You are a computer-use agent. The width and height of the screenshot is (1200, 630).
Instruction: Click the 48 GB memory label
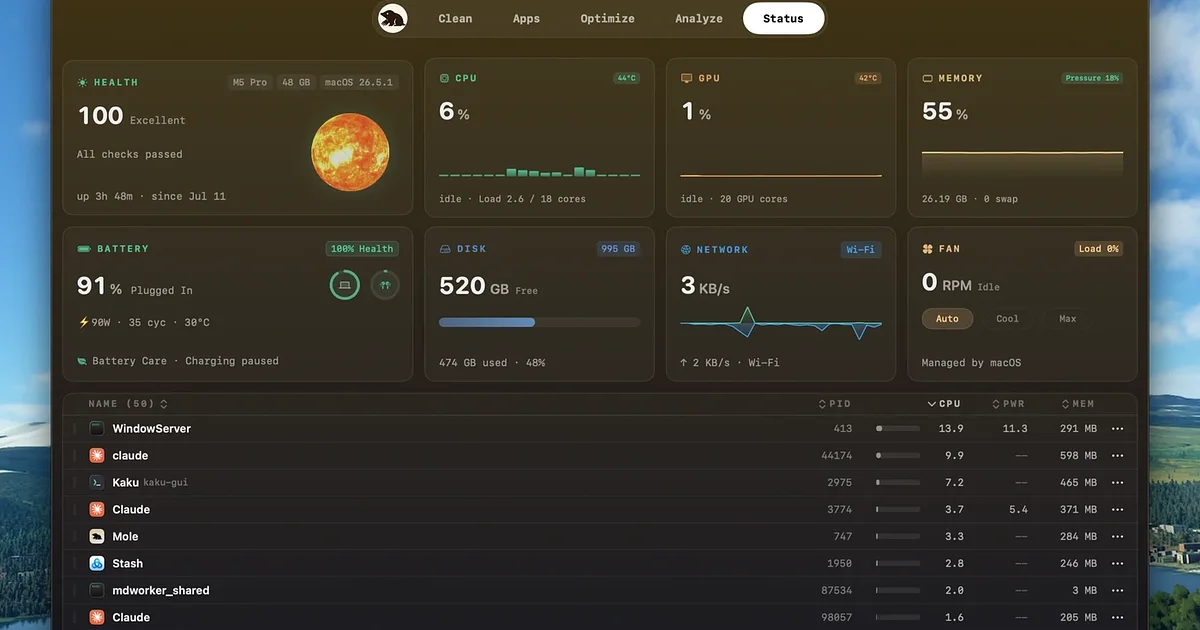(x=295, y=82)
